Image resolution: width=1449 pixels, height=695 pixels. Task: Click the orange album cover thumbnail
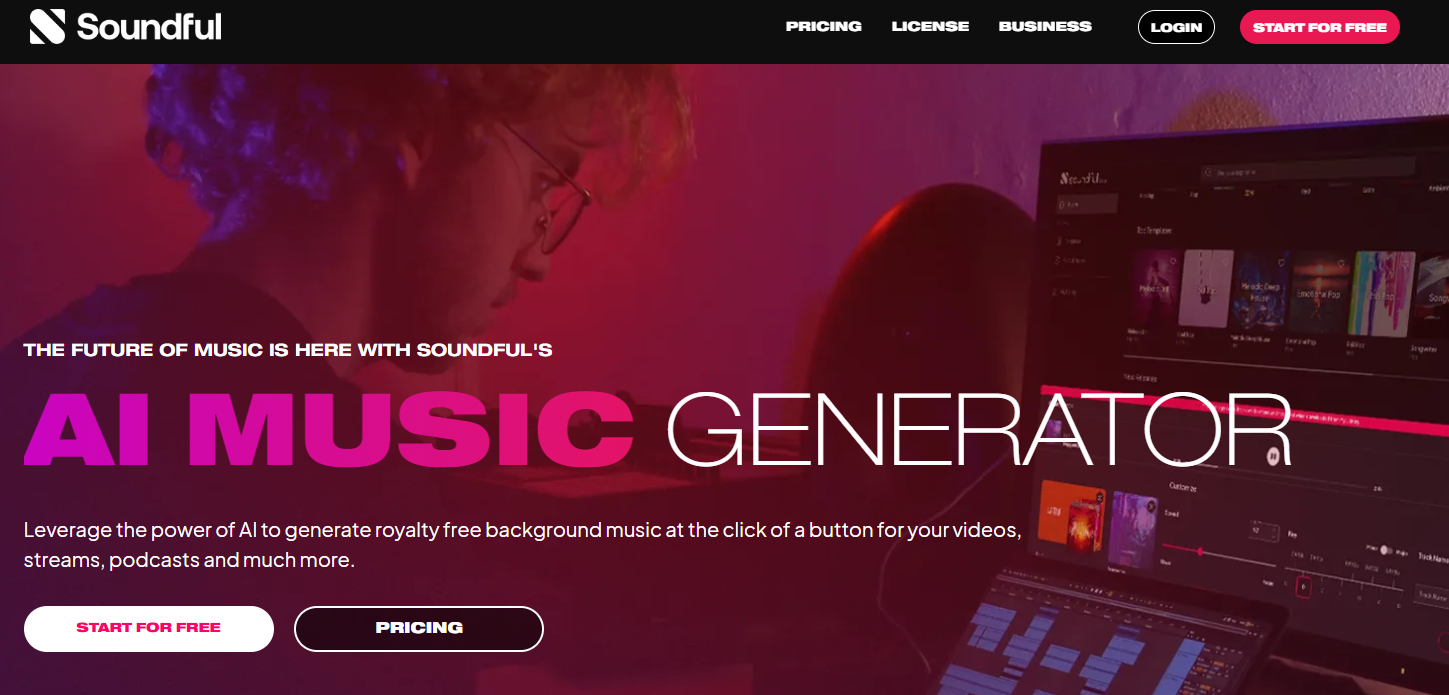tap(1072, 516)
